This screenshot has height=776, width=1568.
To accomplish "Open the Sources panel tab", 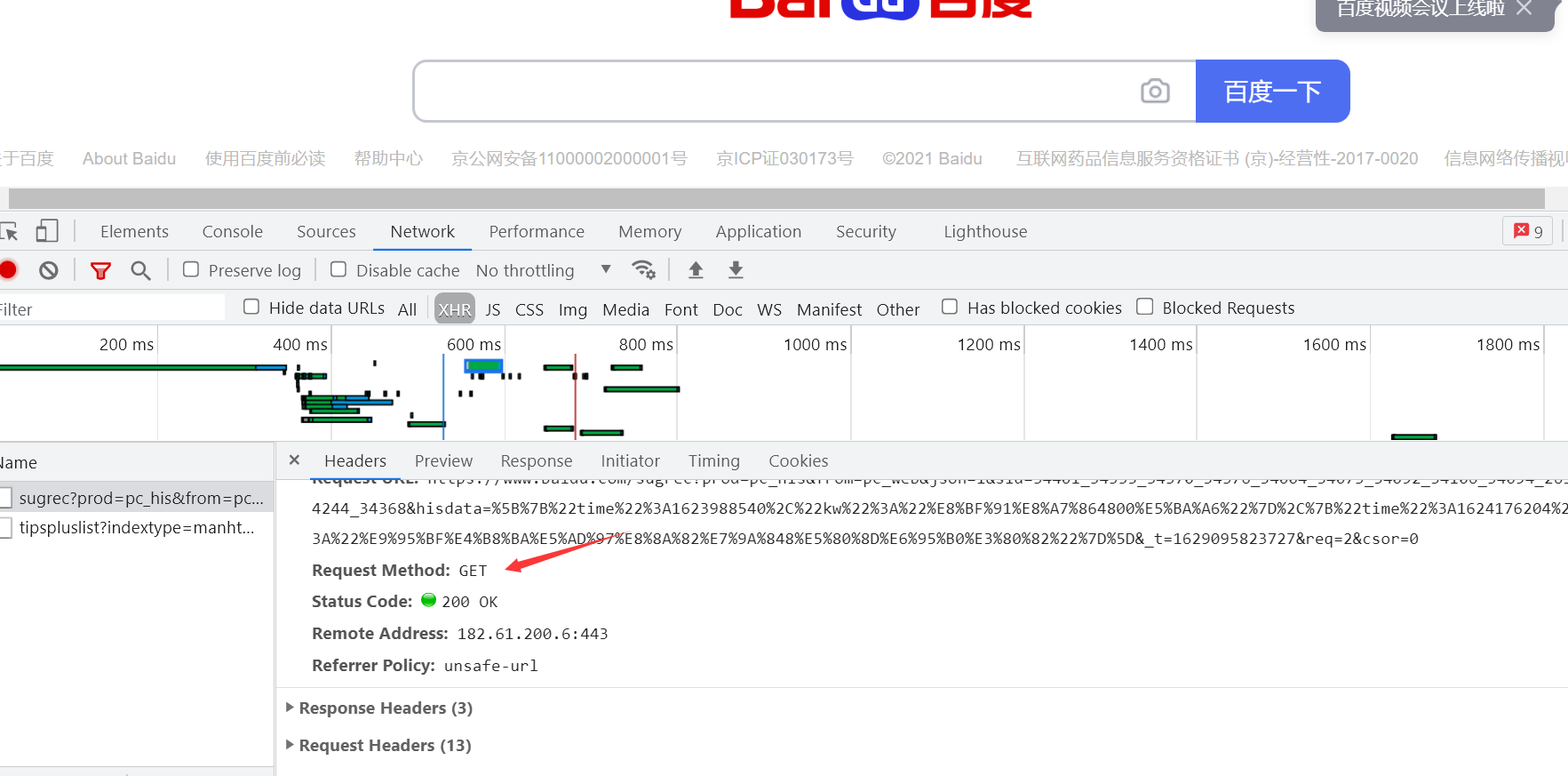I will (326, 231).
